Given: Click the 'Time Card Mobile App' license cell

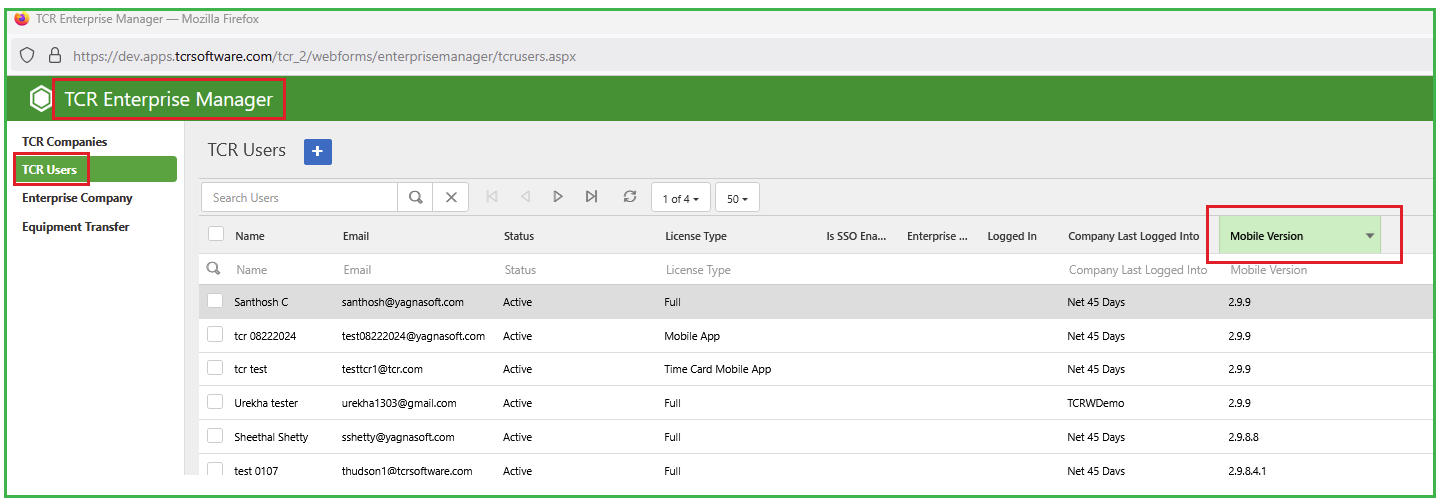Looking at the screenshot, I should (718, 369).
